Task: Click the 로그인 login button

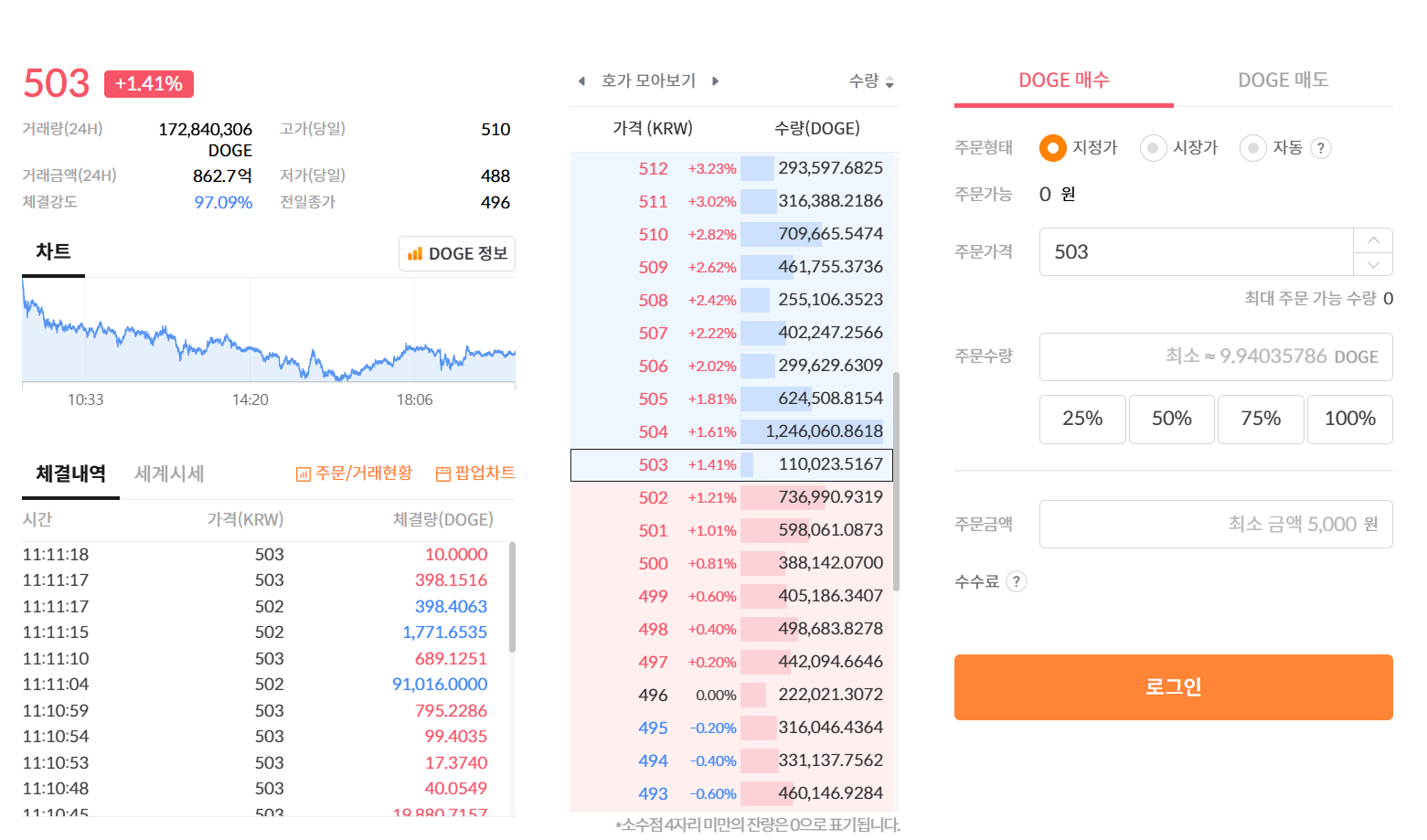Action: 1173,686
